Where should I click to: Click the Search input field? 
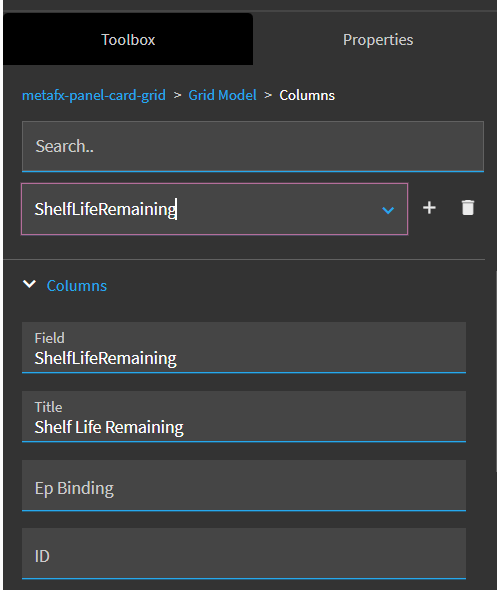253,146
